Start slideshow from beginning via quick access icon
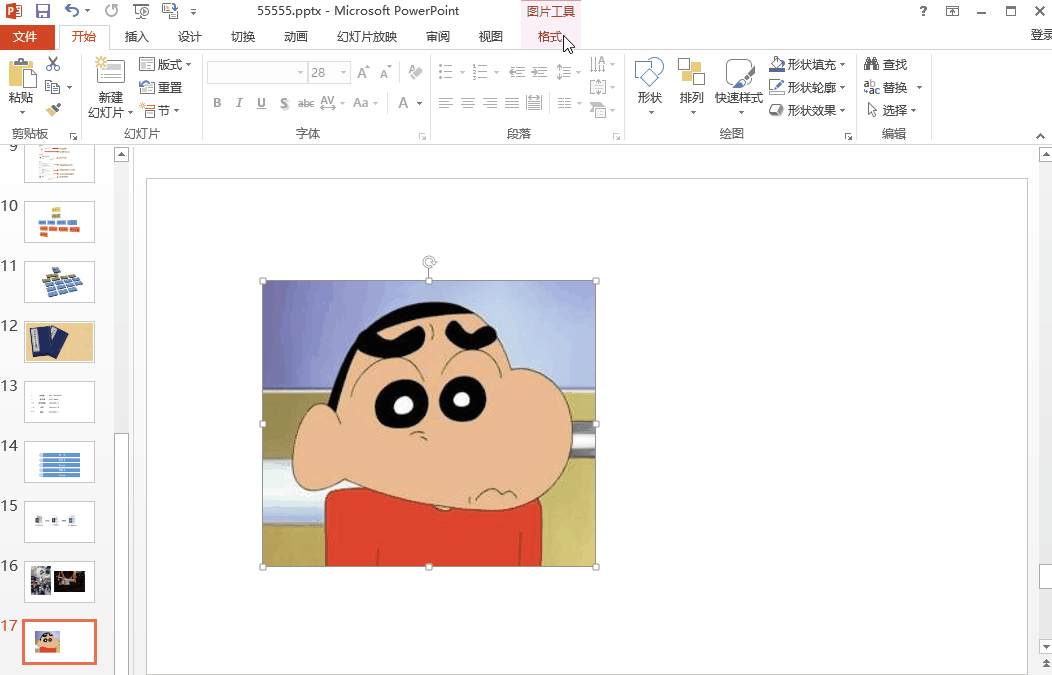The height and width of the screenshot is (675, 1052). 141,11
